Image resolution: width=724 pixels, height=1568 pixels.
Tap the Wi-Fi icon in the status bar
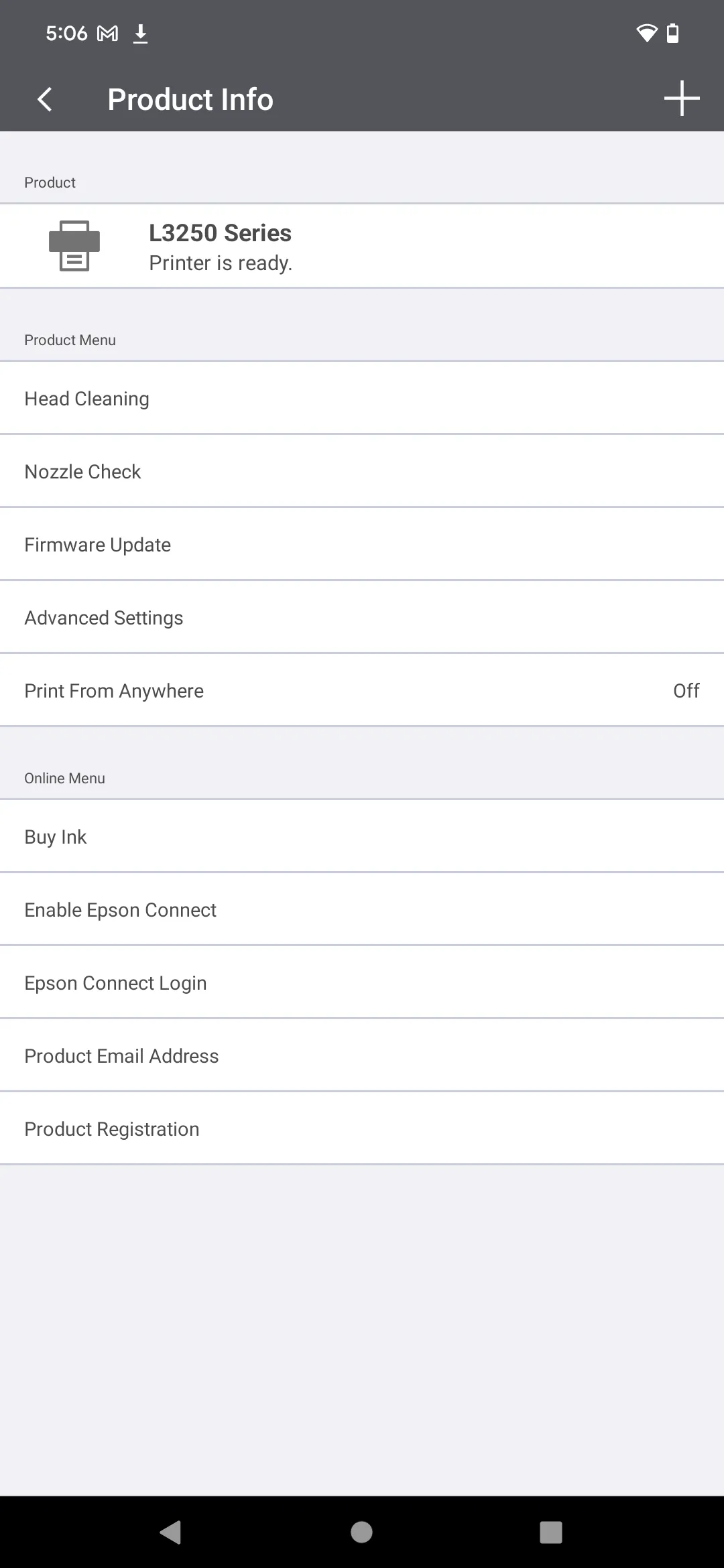pyautogui.click(x=644, y=32)
